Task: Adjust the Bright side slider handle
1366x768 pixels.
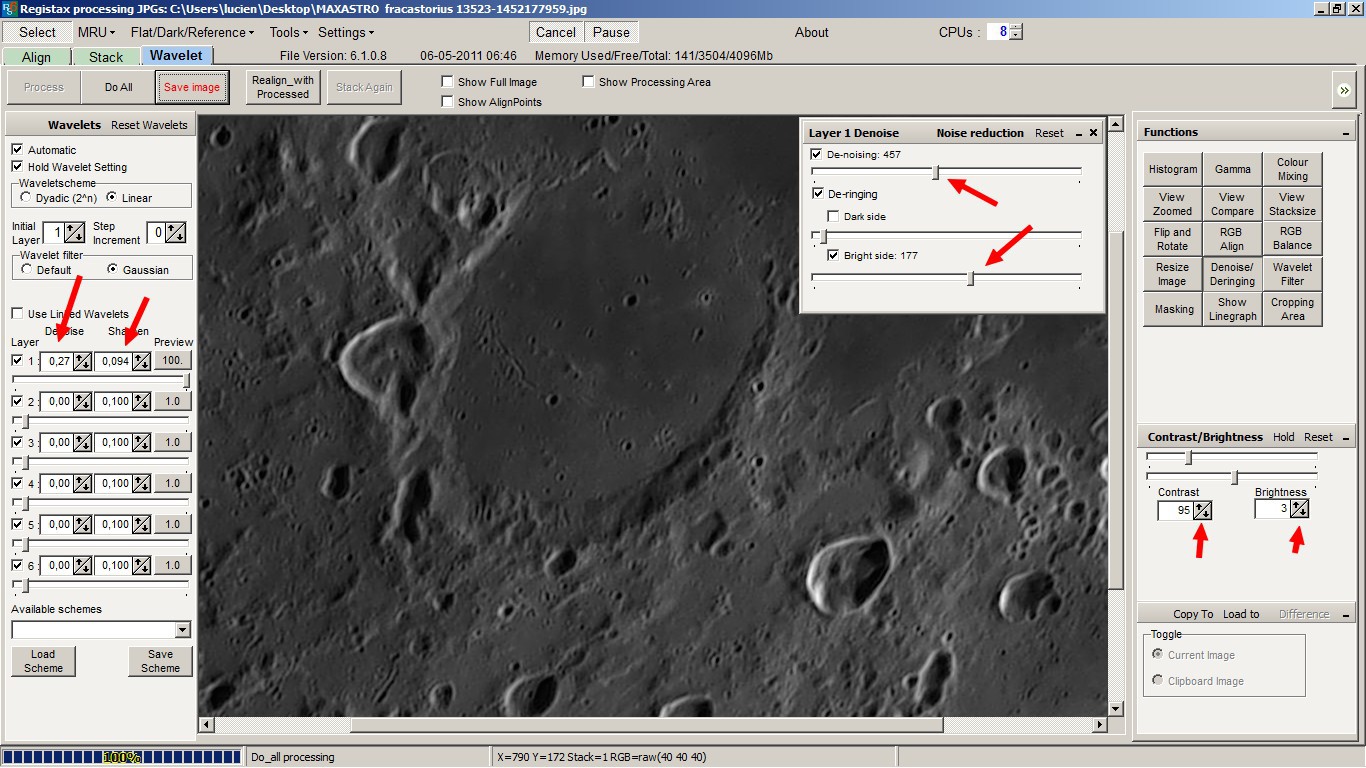Action: click(971, 278)
